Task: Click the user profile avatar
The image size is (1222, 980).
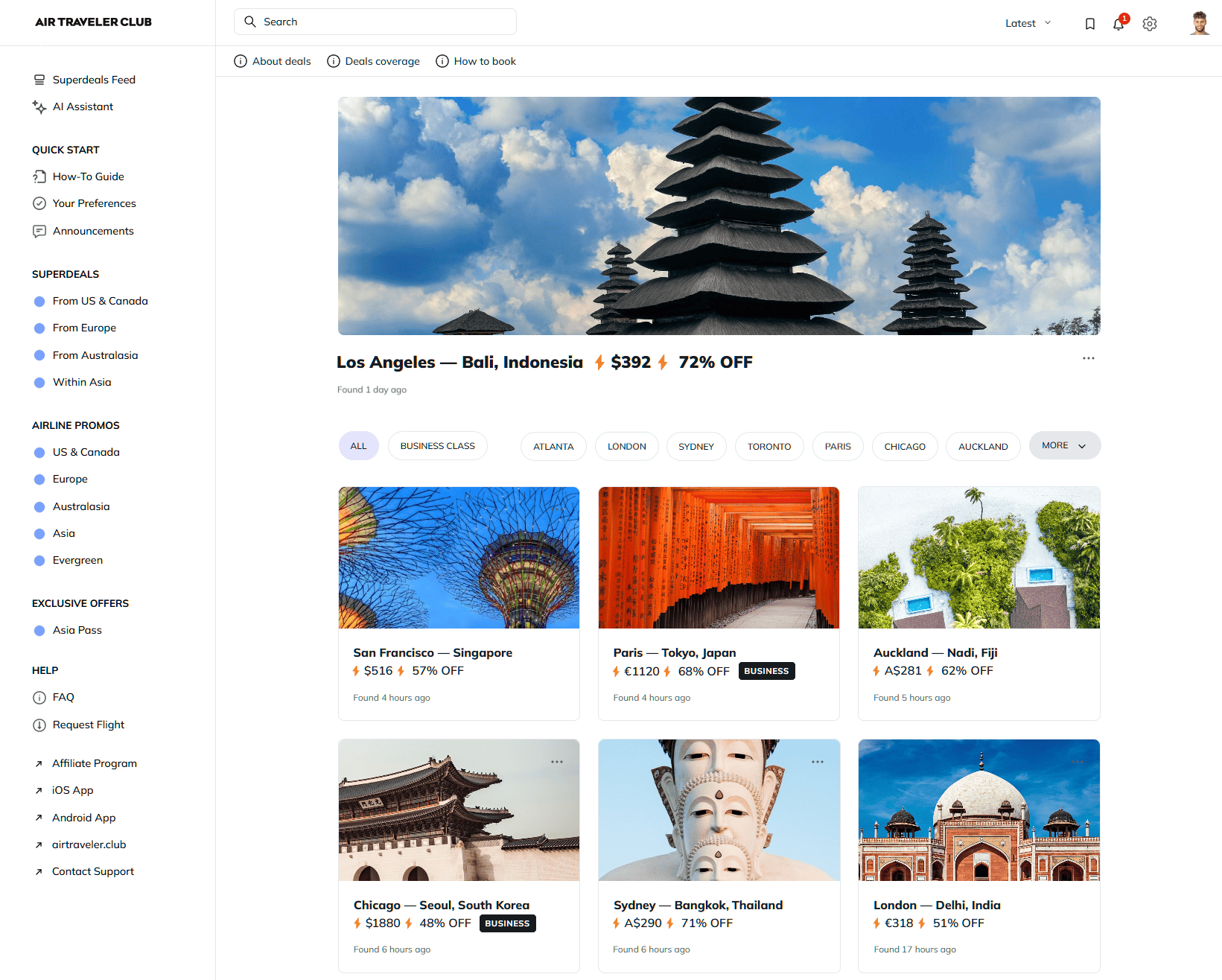Action: click(x=1199, y=23)
